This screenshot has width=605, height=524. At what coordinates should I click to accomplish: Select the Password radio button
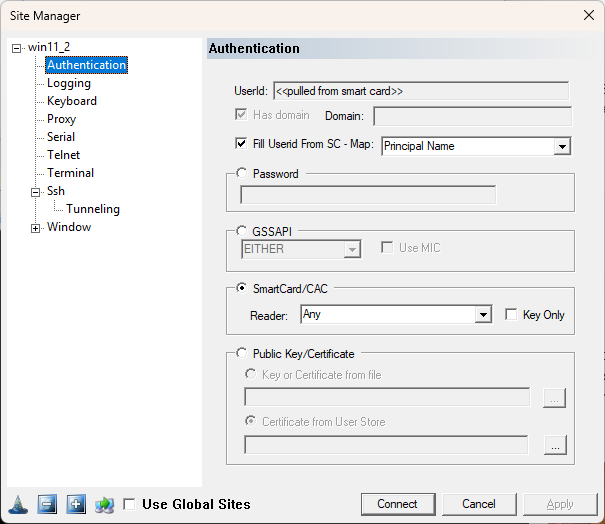click(241, 173)
